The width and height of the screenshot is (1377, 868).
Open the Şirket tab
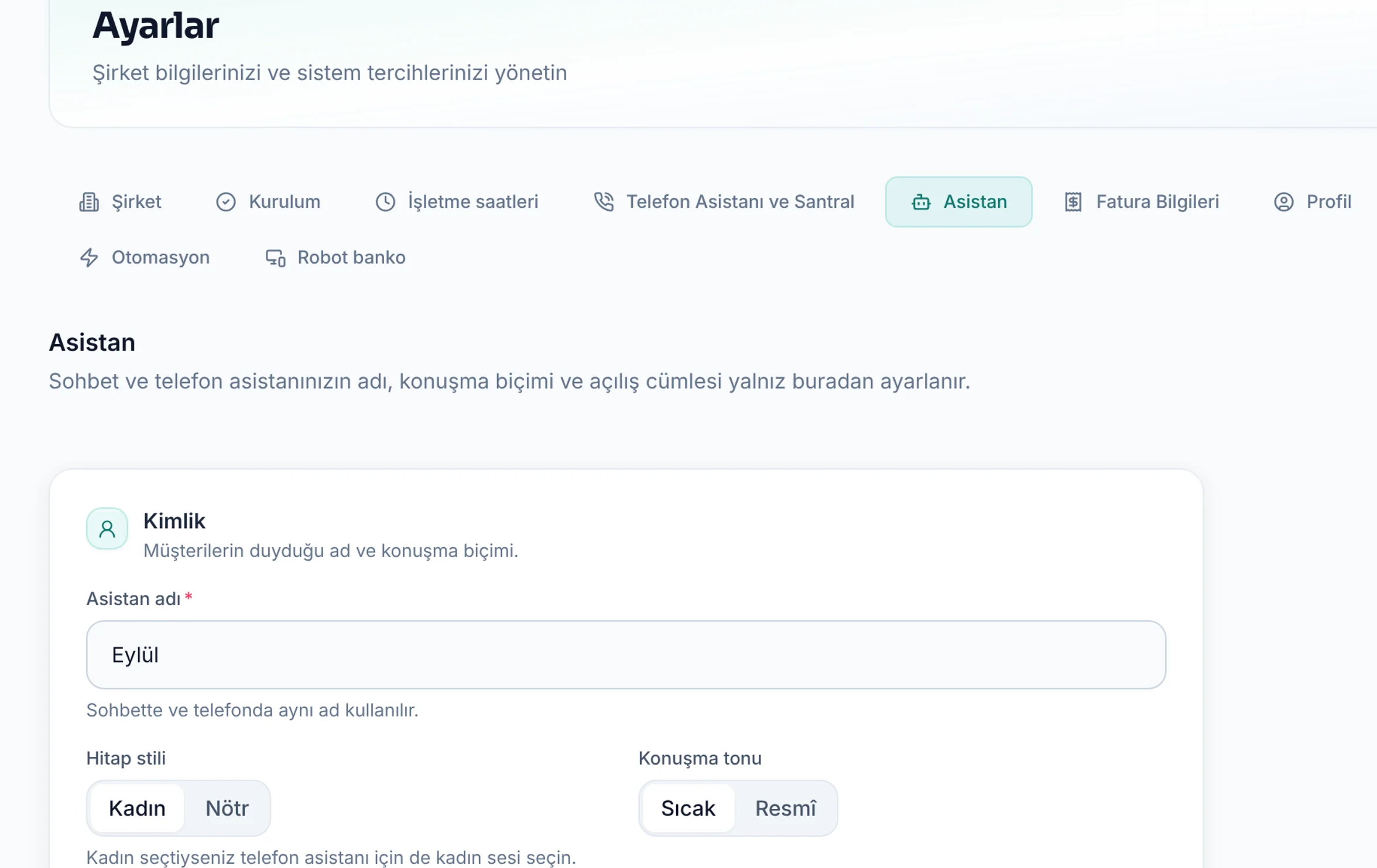click(120, 202)
